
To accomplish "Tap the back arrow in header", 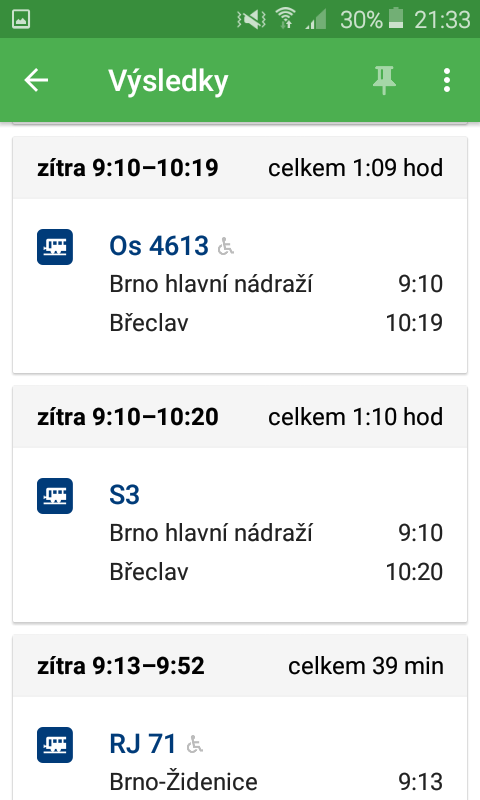I will (36, 81).
